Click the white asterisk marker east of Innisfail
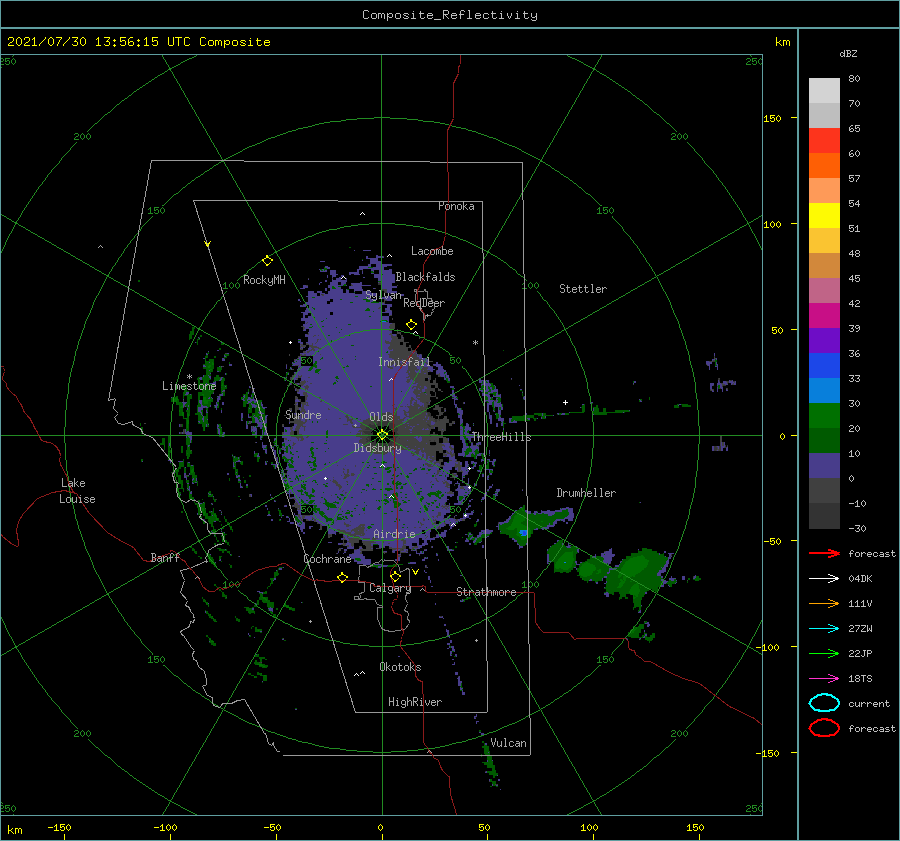Screen dimensions: 900x841 pos(475,343)
